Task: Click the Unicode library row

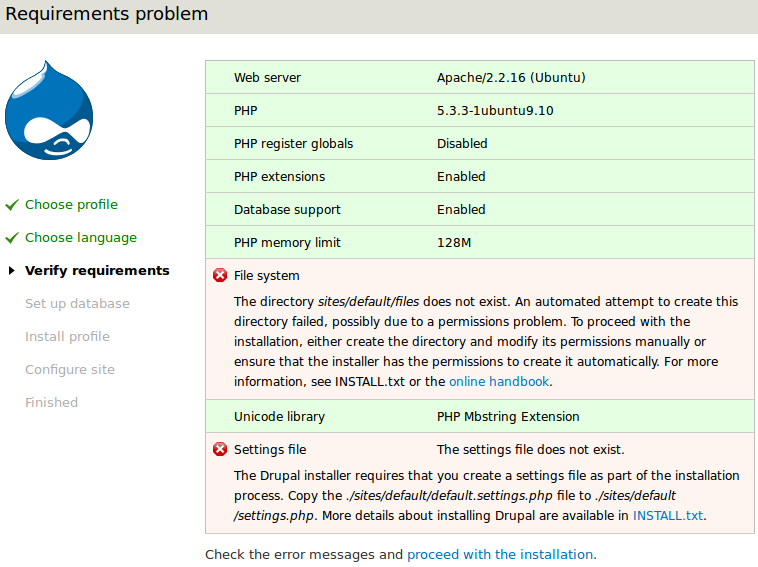Action: [480, 417]
